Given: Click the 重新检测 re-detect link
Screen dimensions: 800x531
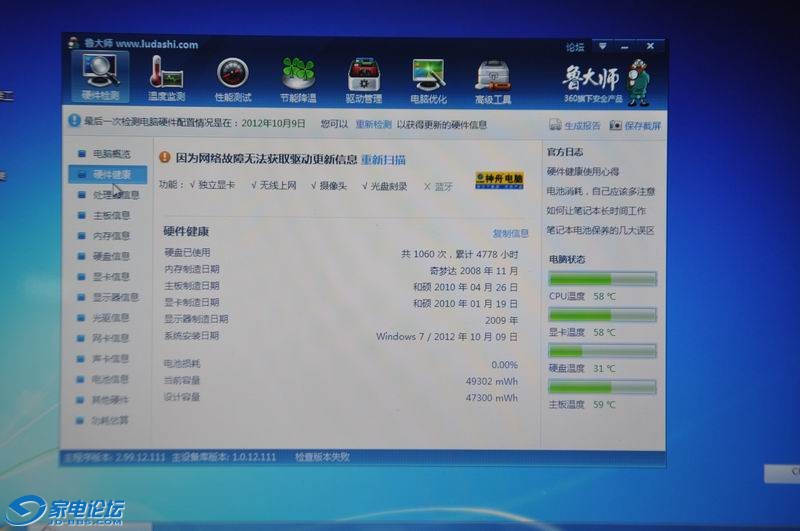Looking at the screenshot, I should (x=372, y=125).
